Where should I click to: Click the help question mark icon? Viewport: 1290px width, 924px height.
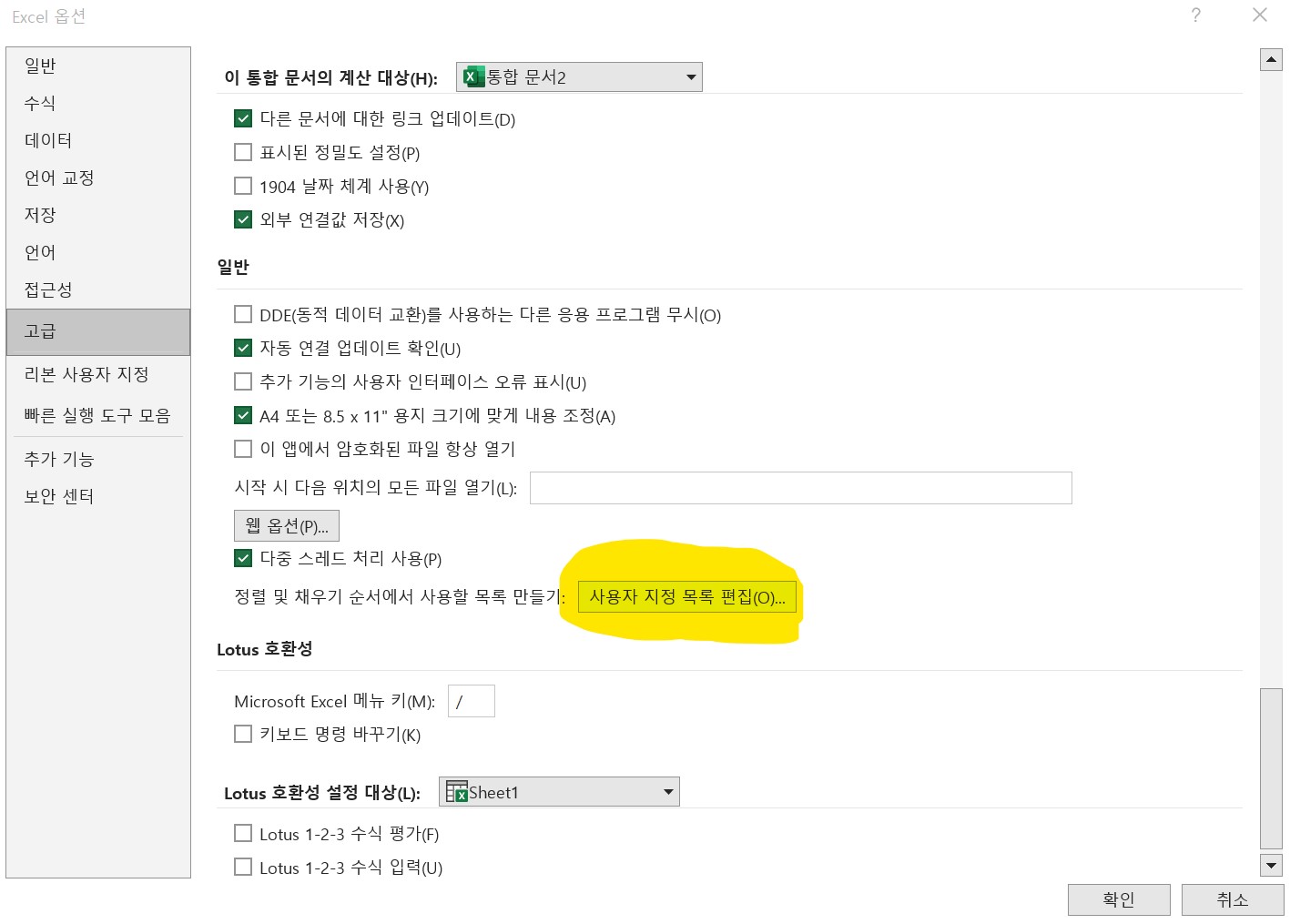1194,15
